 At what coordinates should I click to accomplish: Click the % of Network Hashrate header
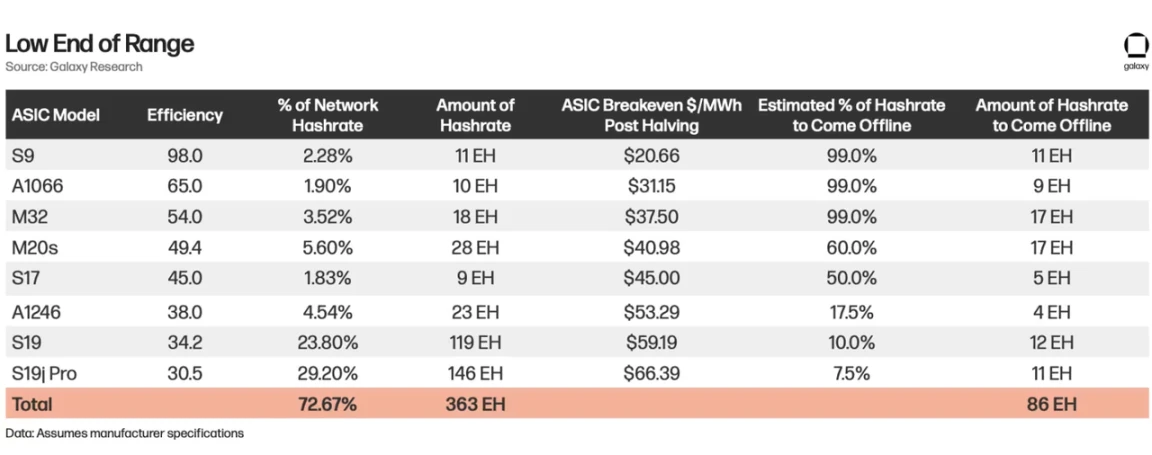[327, 115]
